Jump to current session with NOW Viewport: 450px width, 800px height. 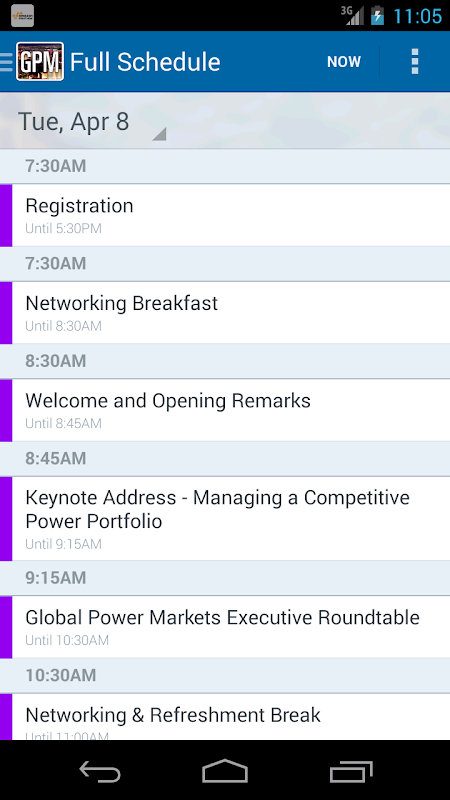pos(344,62)
